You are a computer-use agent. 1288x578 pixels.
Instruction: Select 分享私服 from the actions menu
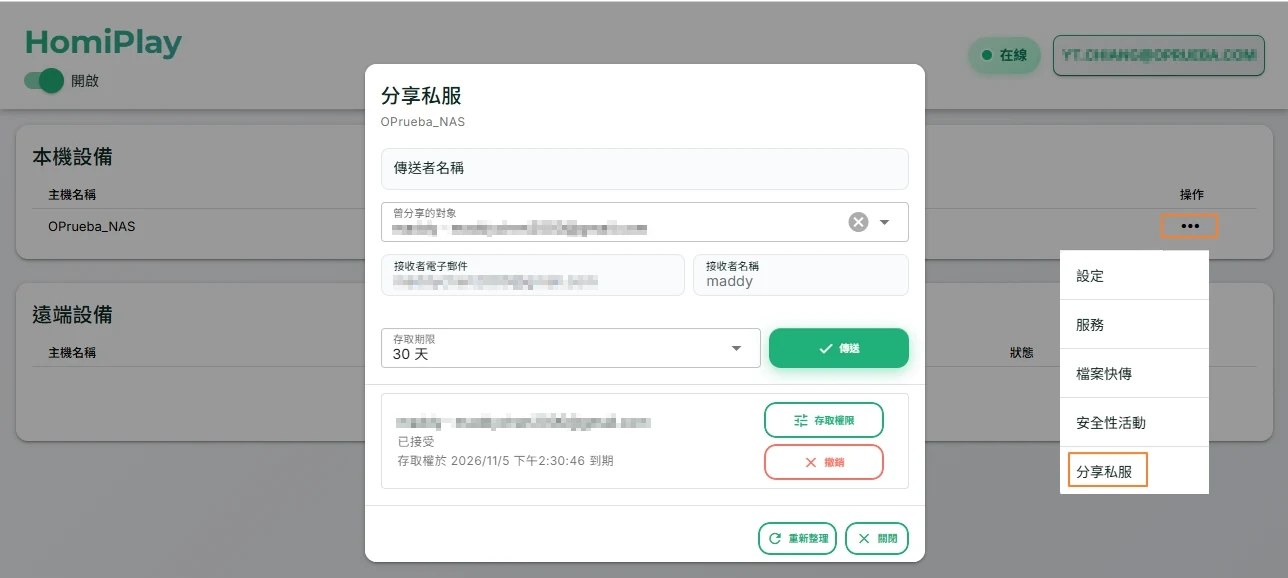[1134, 471]
